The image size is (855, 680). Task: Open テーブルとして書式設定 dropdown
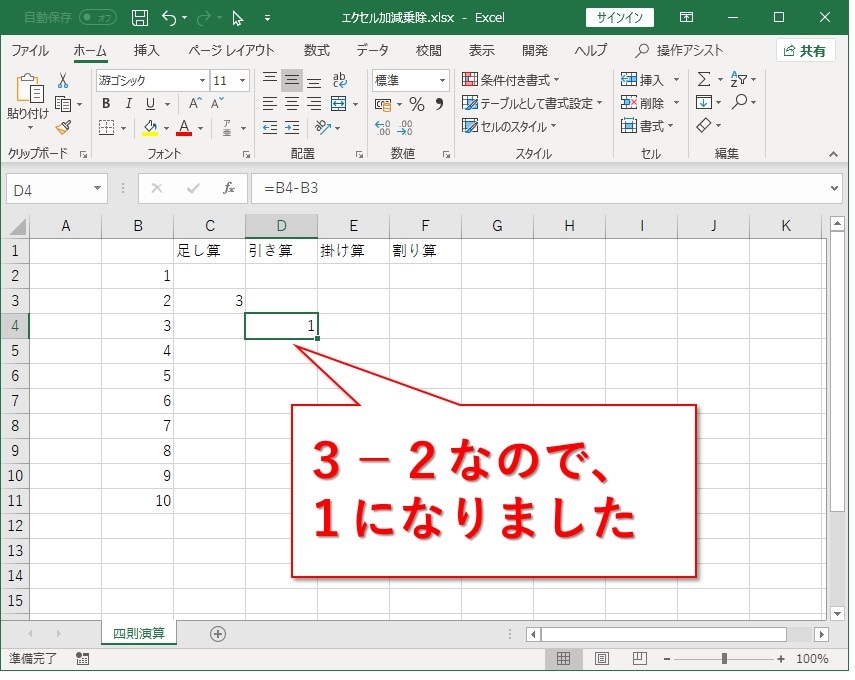[x=532, y=104]
